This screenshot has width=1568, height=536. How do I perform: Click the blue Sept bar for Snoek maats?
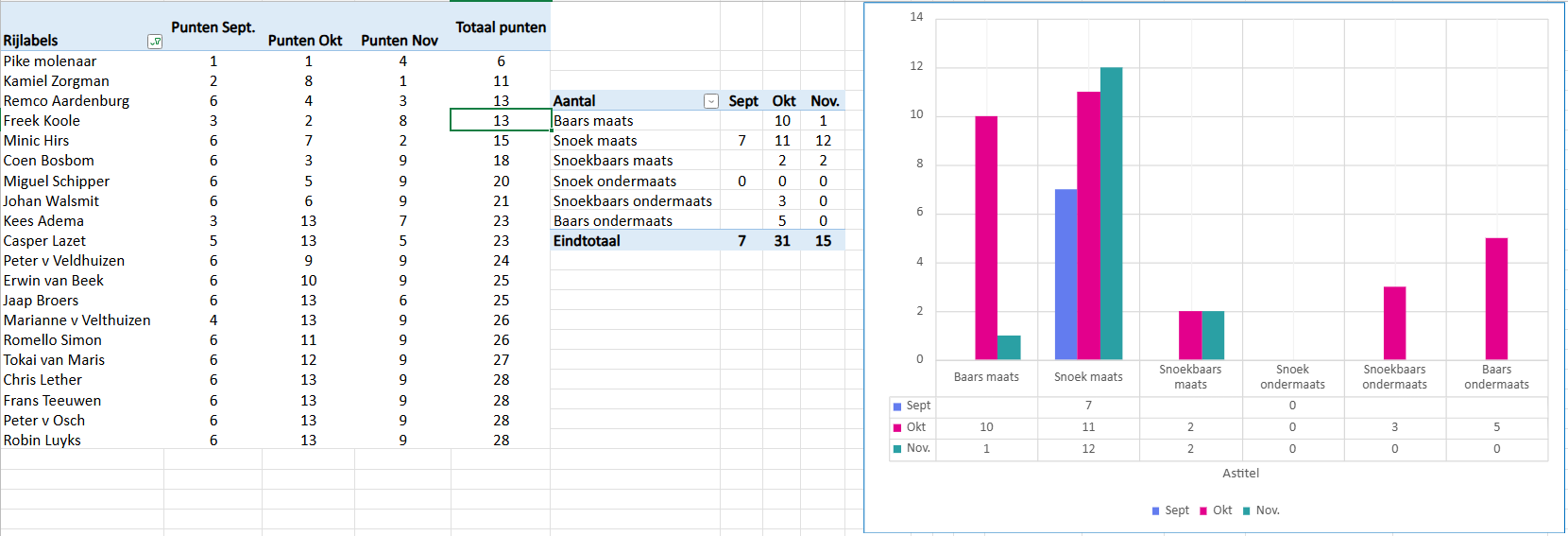[x=1065, y=274]
